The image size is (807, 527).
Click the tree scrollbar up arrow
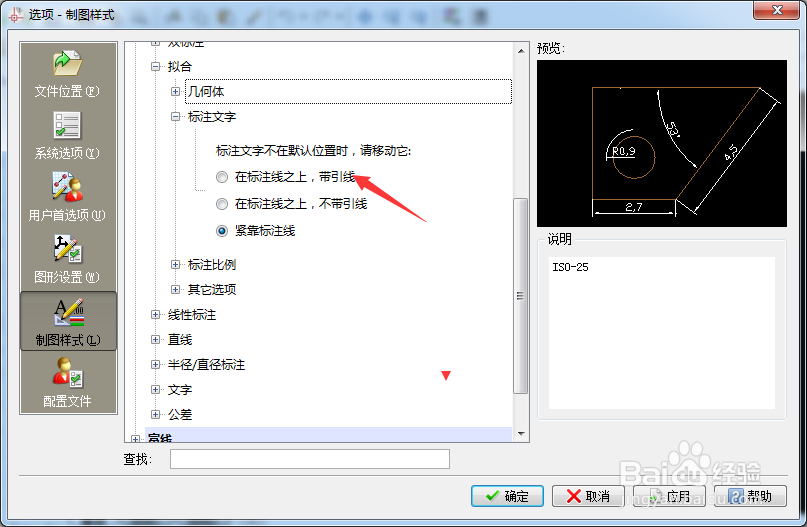521,51
